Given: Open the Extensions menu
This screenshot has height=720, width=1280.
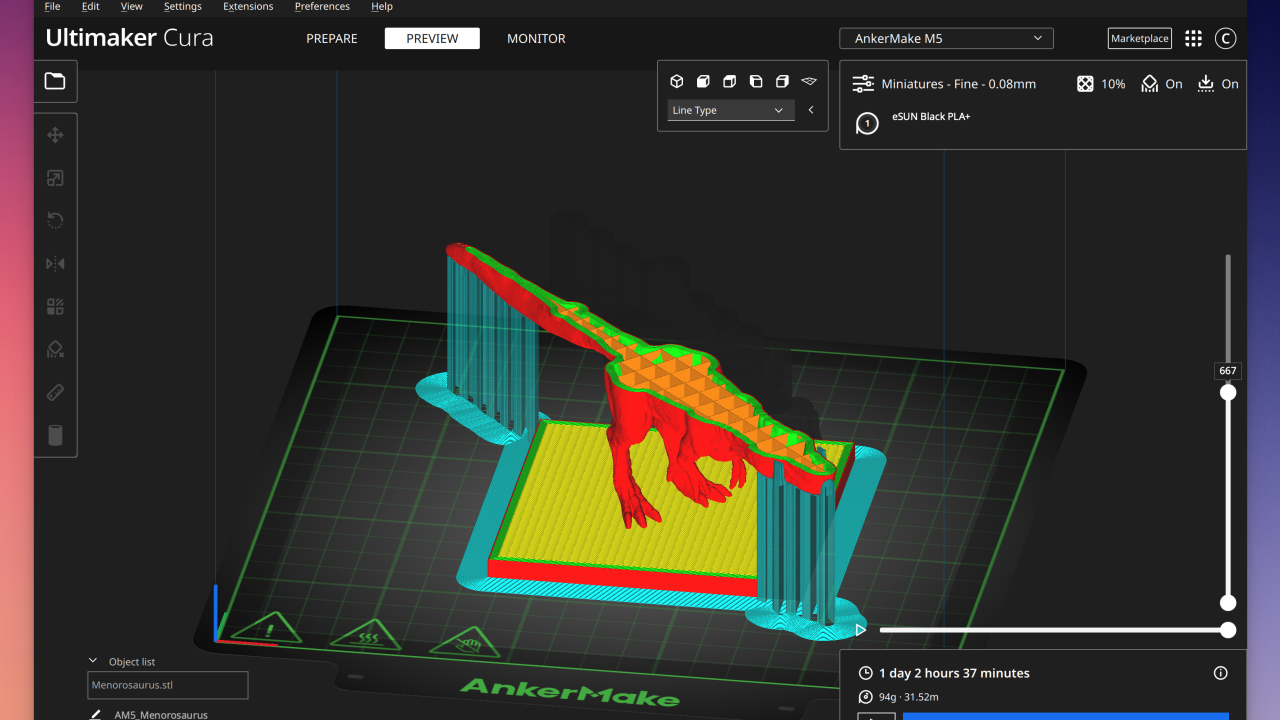Looking at the screenshot, I should 248,6.
